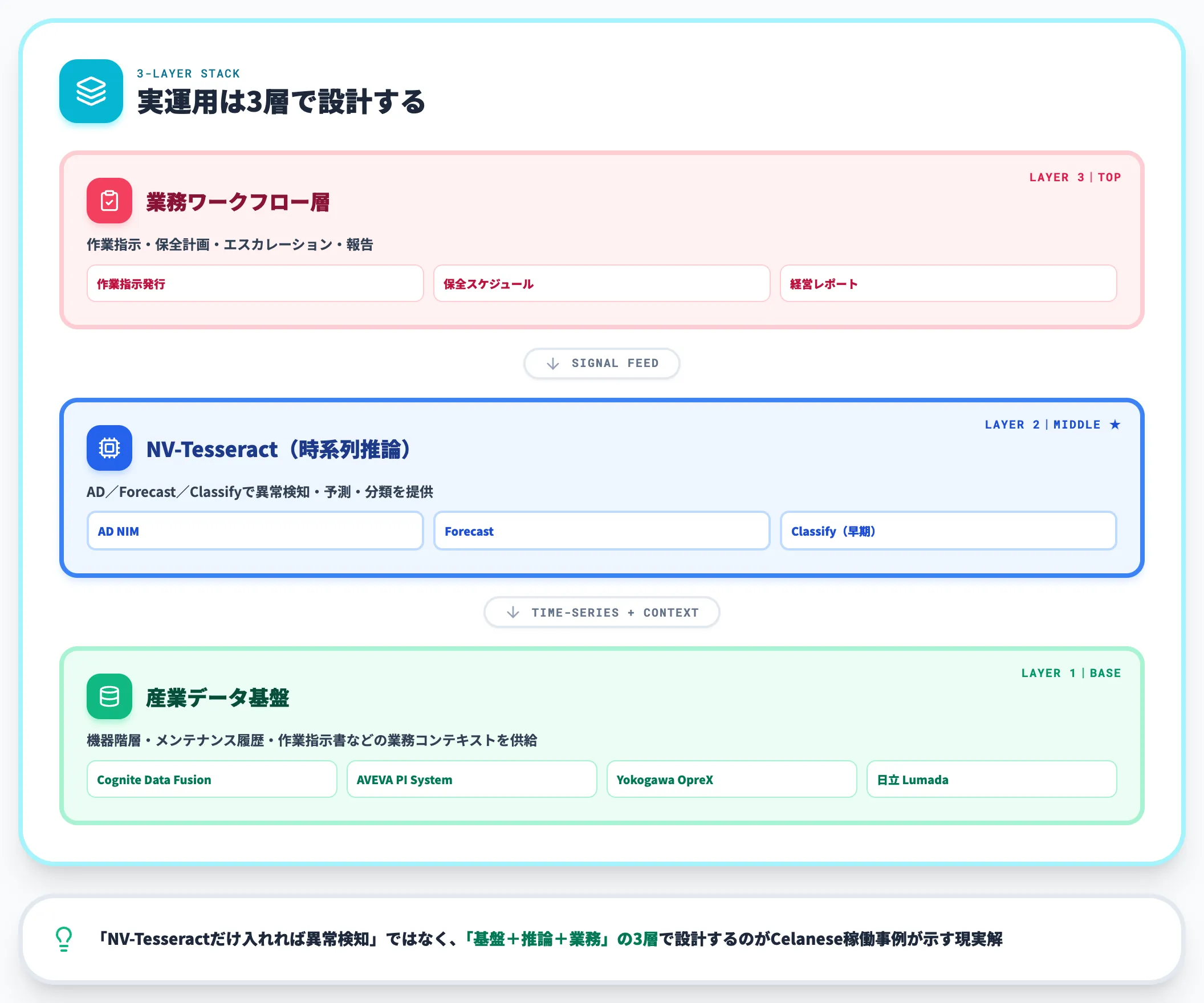Click the teal stacked-layers icon in header
The width and height of the screenshot is (1204, 1003).
91,91
